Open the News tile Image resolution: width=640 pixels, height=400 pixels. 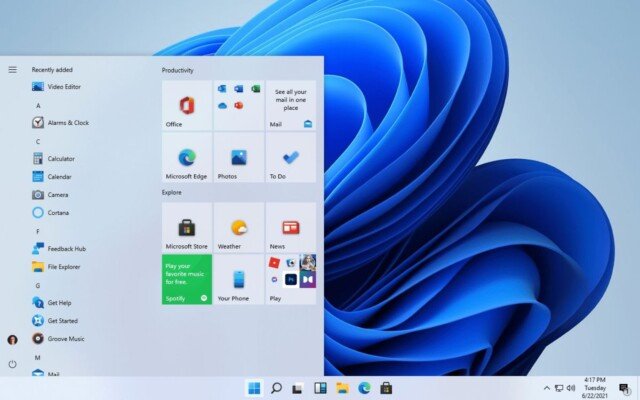point(291,228)
